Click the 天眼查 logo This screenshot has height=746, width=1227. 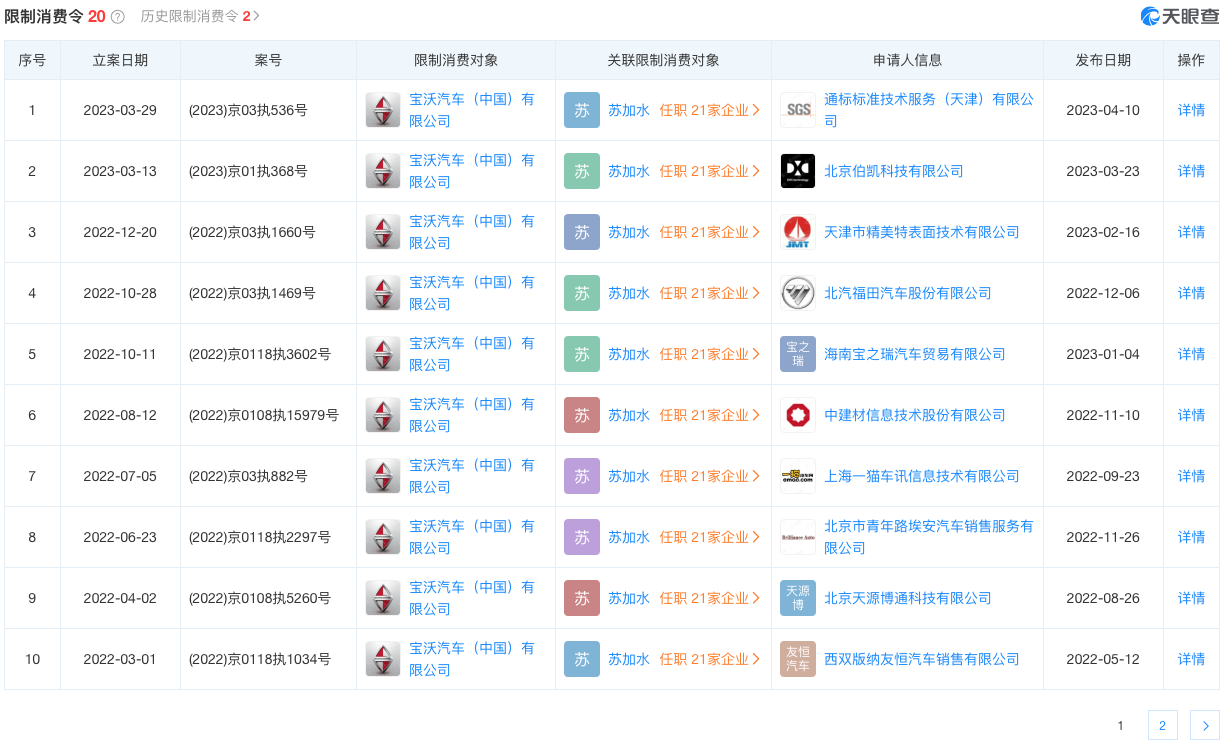coord(1180,16)
